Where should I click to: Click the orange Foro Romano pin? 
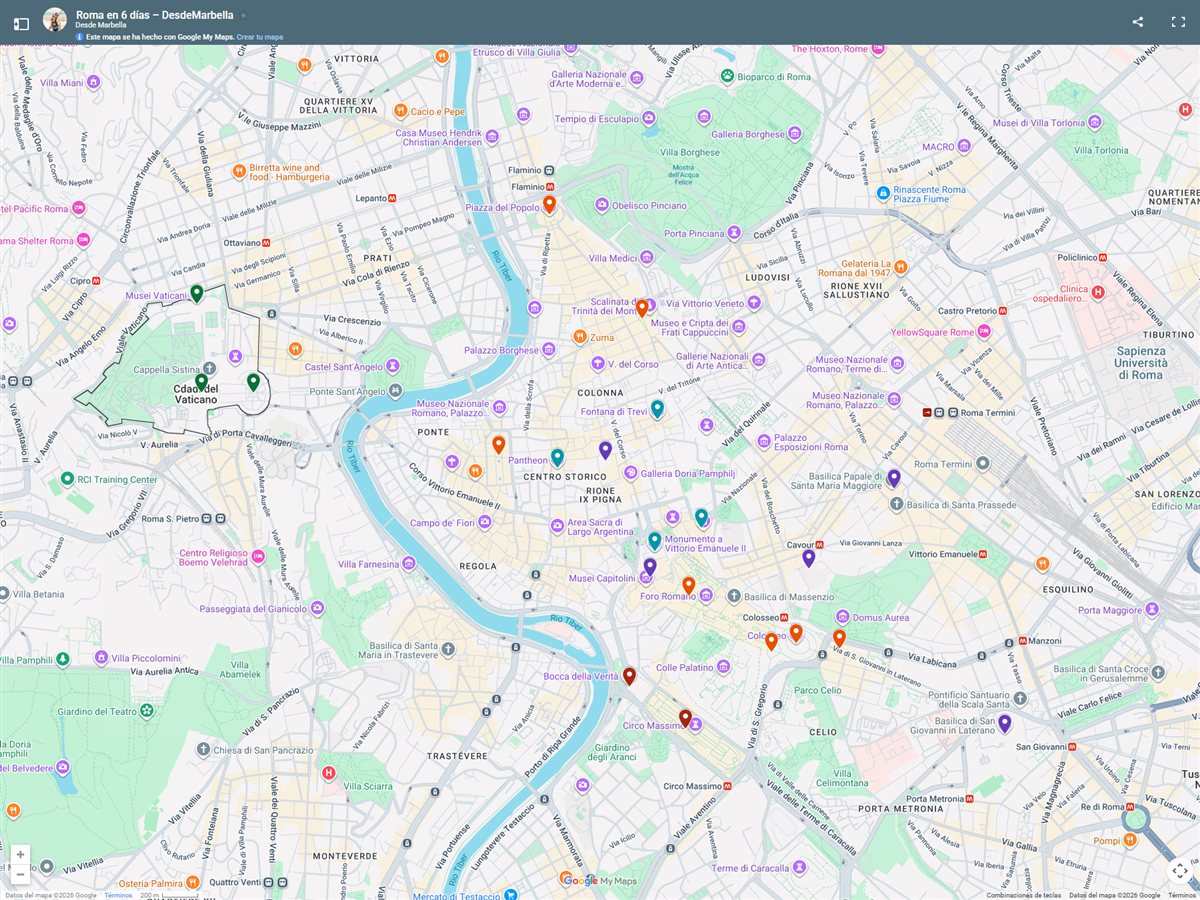coord(688,585)
